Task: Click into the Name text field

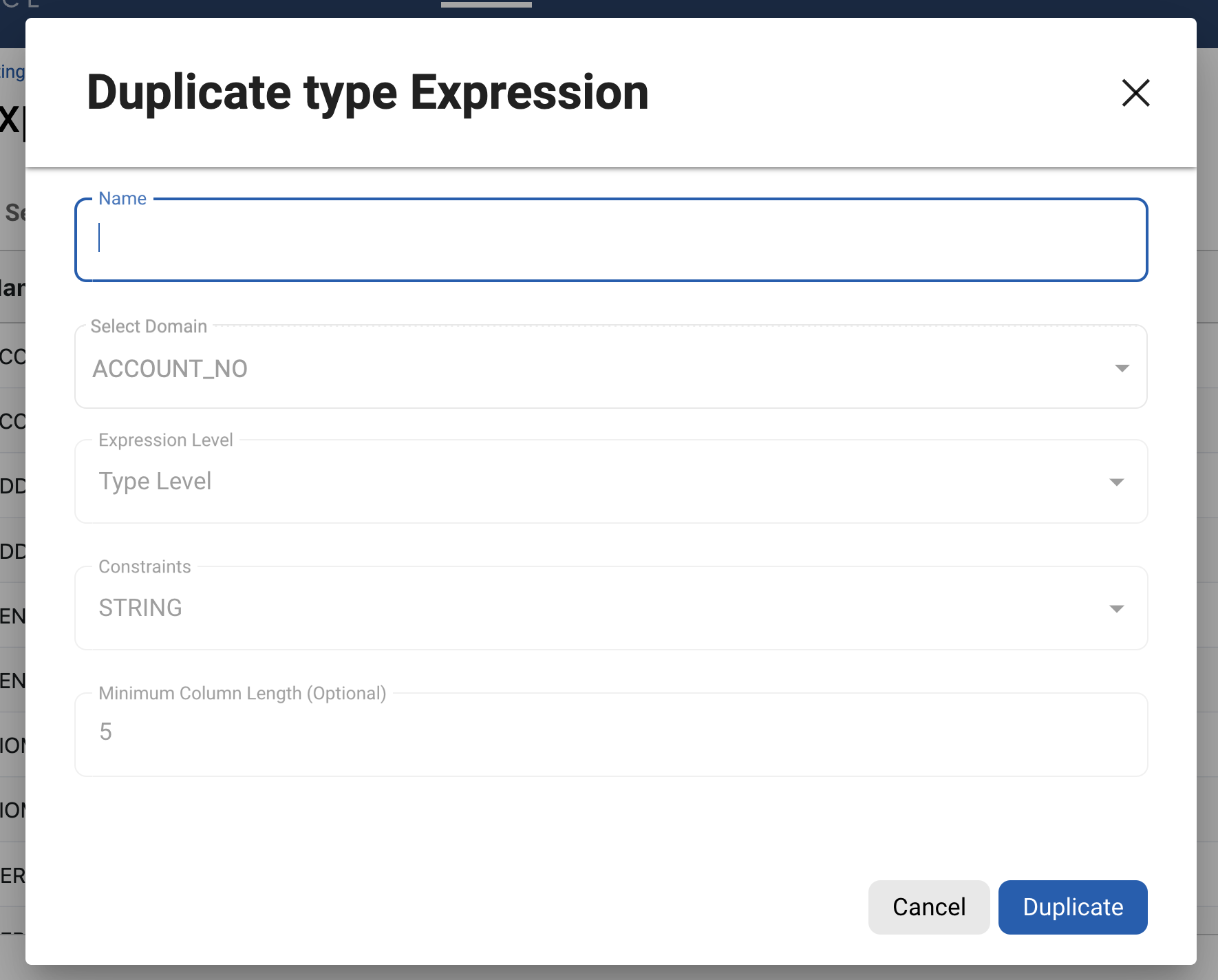Action: [x=610, y=239]
